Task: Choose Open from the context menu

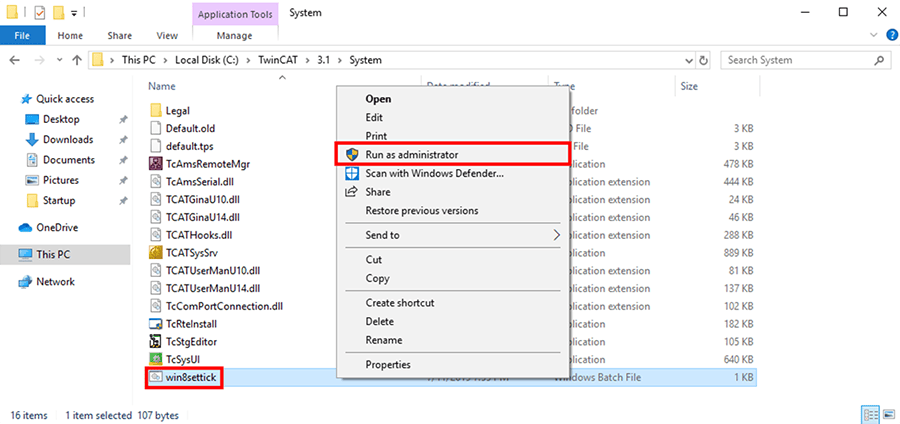Action: click(x=453, y=99)
